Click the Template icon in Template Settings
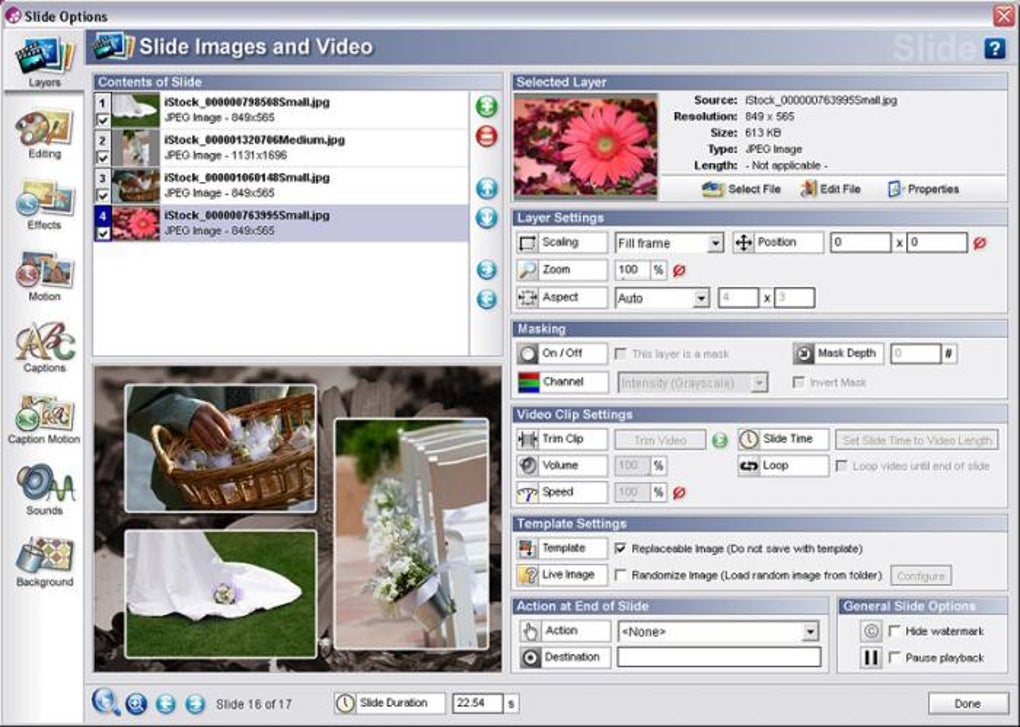 527,548
